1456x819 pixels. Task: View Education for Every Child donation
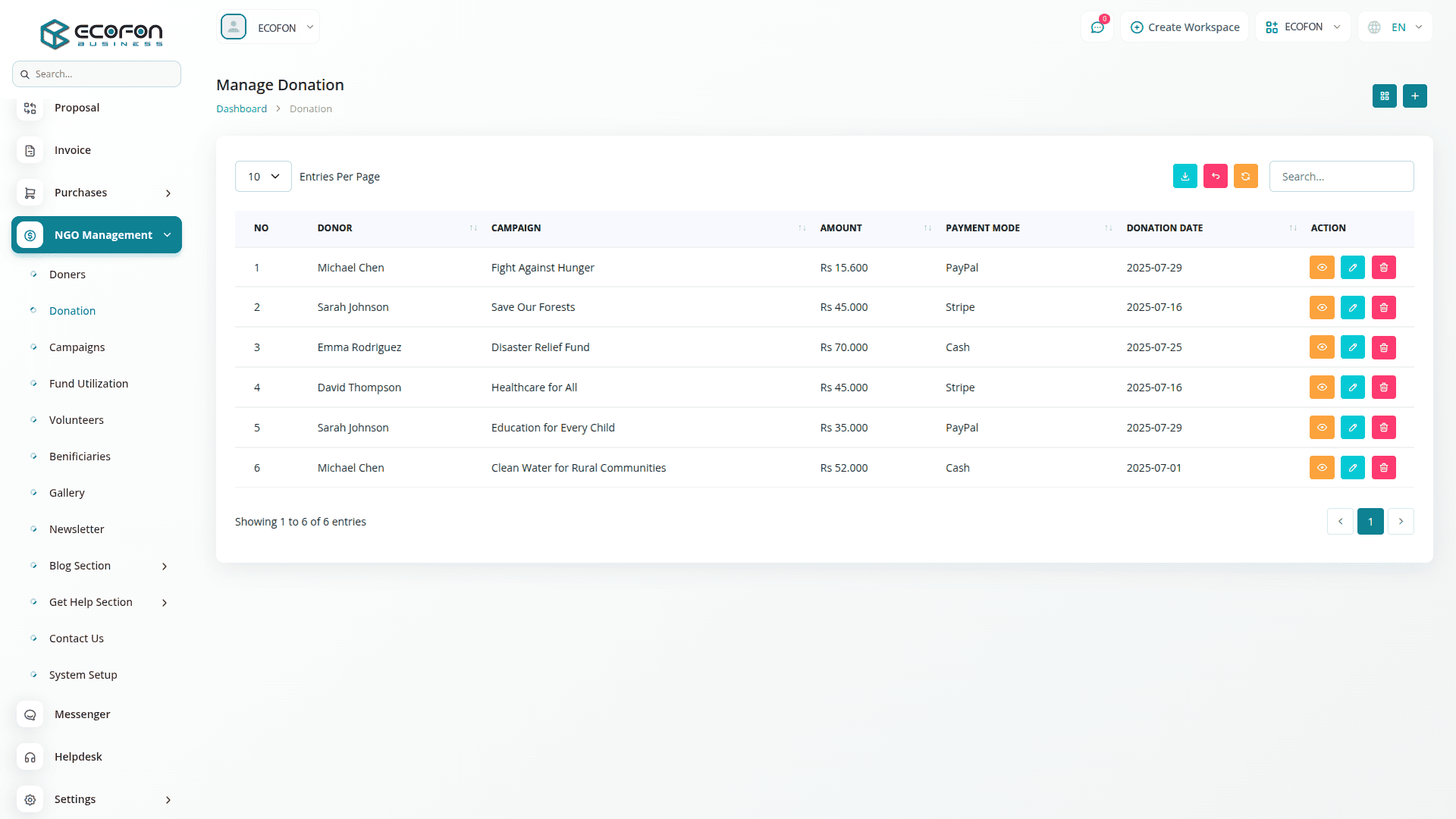[x=1321, y=428]
